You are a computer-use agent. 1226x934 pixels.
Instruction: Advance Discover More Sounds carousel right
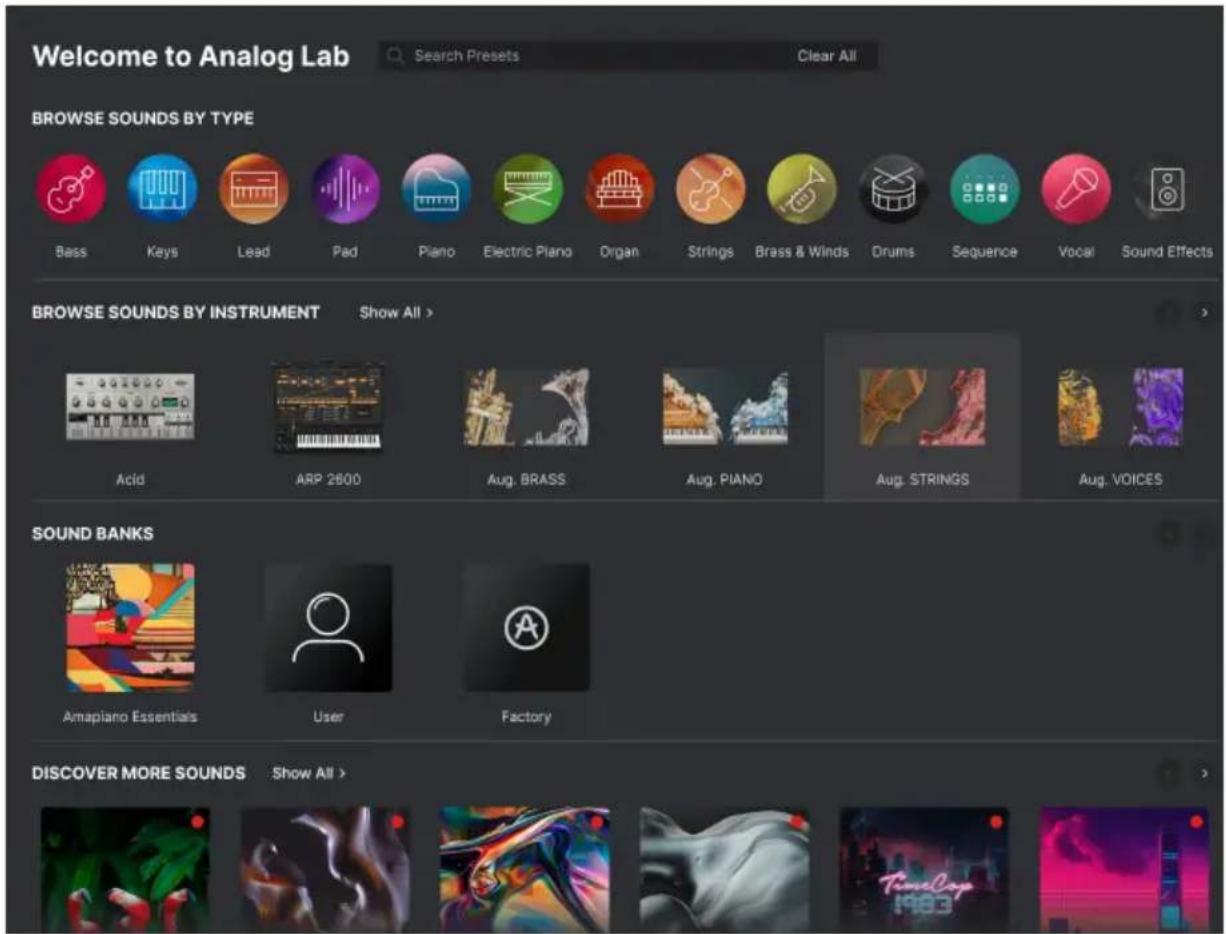click(1204, 773)
